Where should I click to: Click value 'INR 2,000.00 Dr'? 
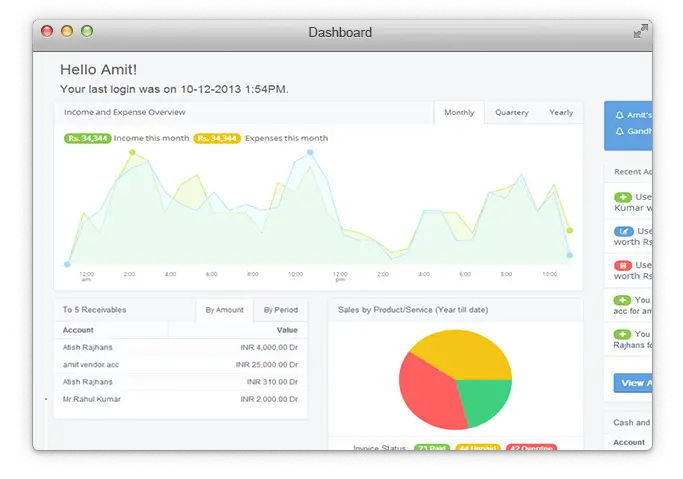tap(269, 399)
